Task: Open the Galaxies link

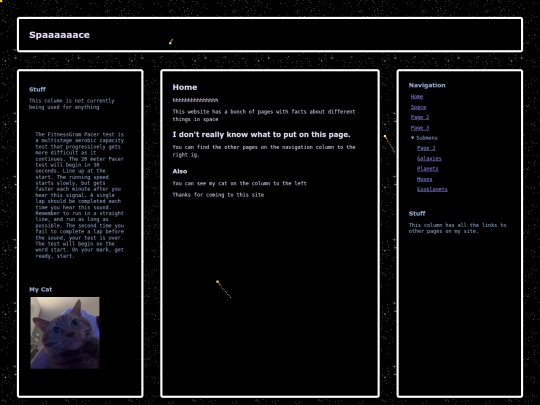Action: [x=429, y=158]
